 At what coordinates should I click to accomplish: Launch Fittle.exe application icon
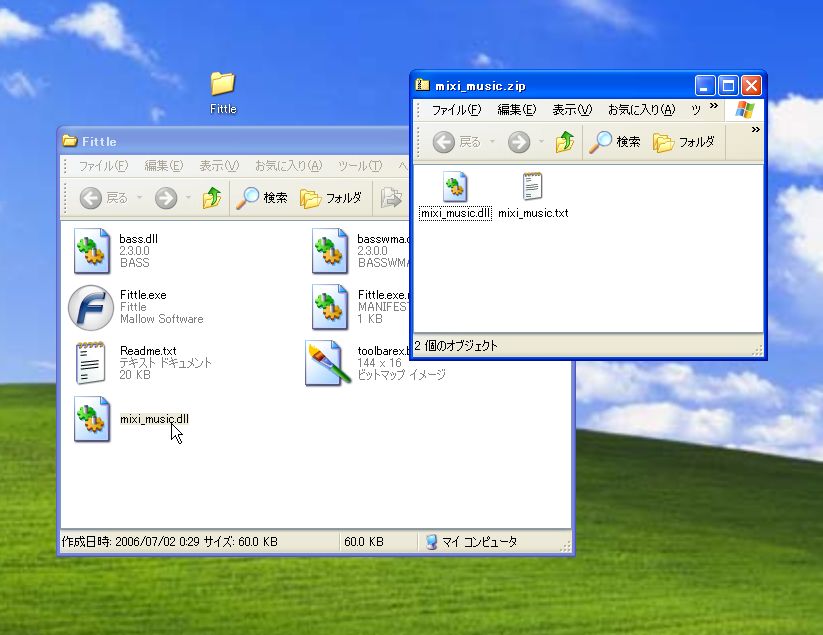(x=91, y=308)
